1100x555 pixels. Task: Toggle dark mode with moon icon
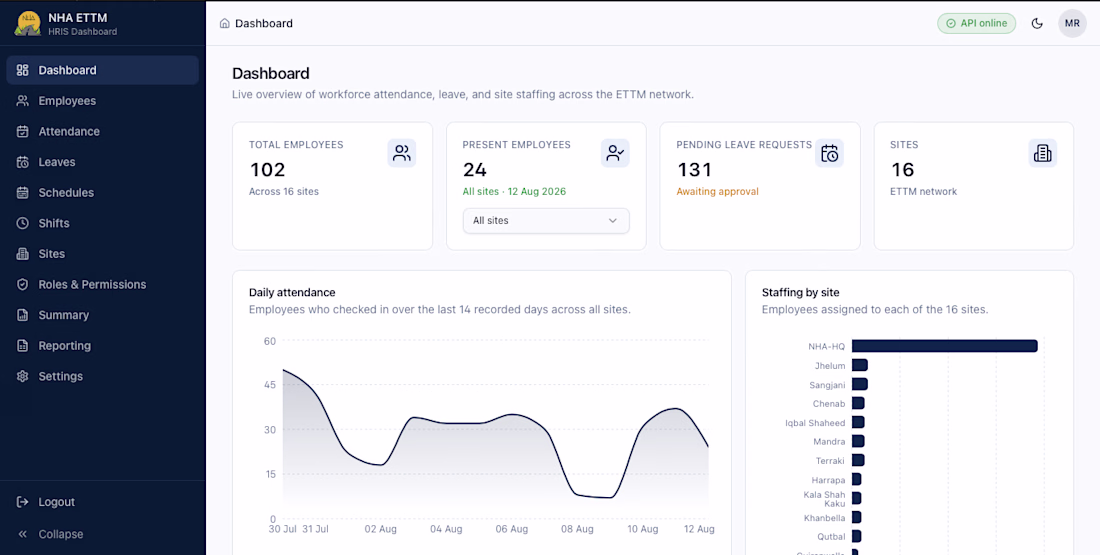[x=1037, y=23]
